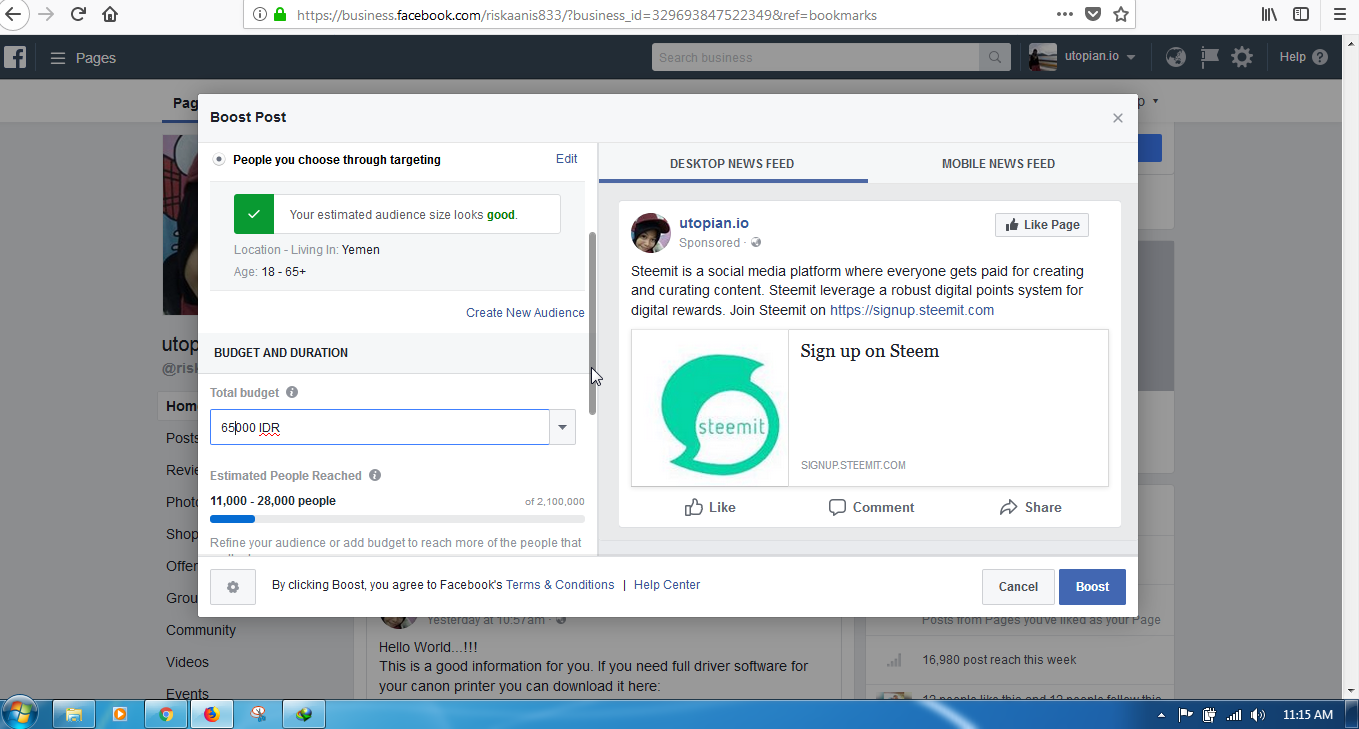
Task: Open Videos in the page sidebar
Action: [187, 662]
